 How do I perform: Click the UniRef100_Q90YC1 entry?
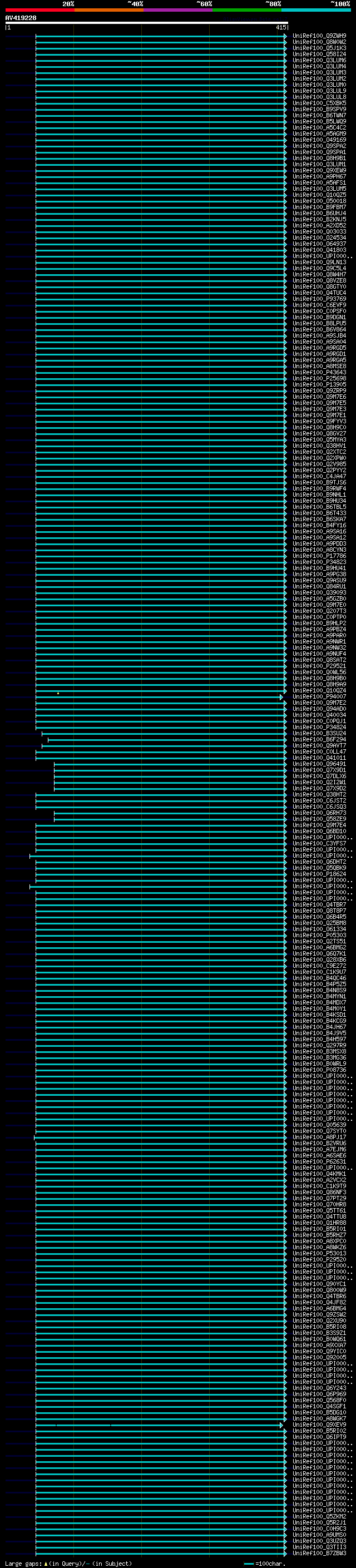click(x=319, y=1284)
